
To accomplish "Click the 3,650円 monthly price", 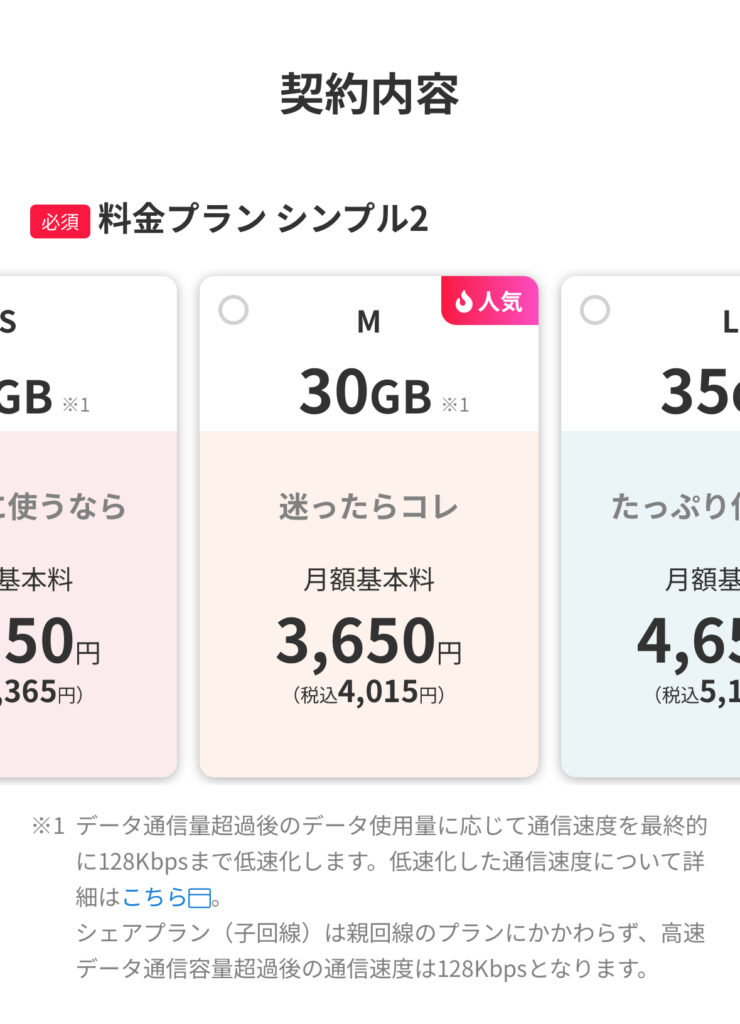I will pyautogui.click(x=369, y=641).
